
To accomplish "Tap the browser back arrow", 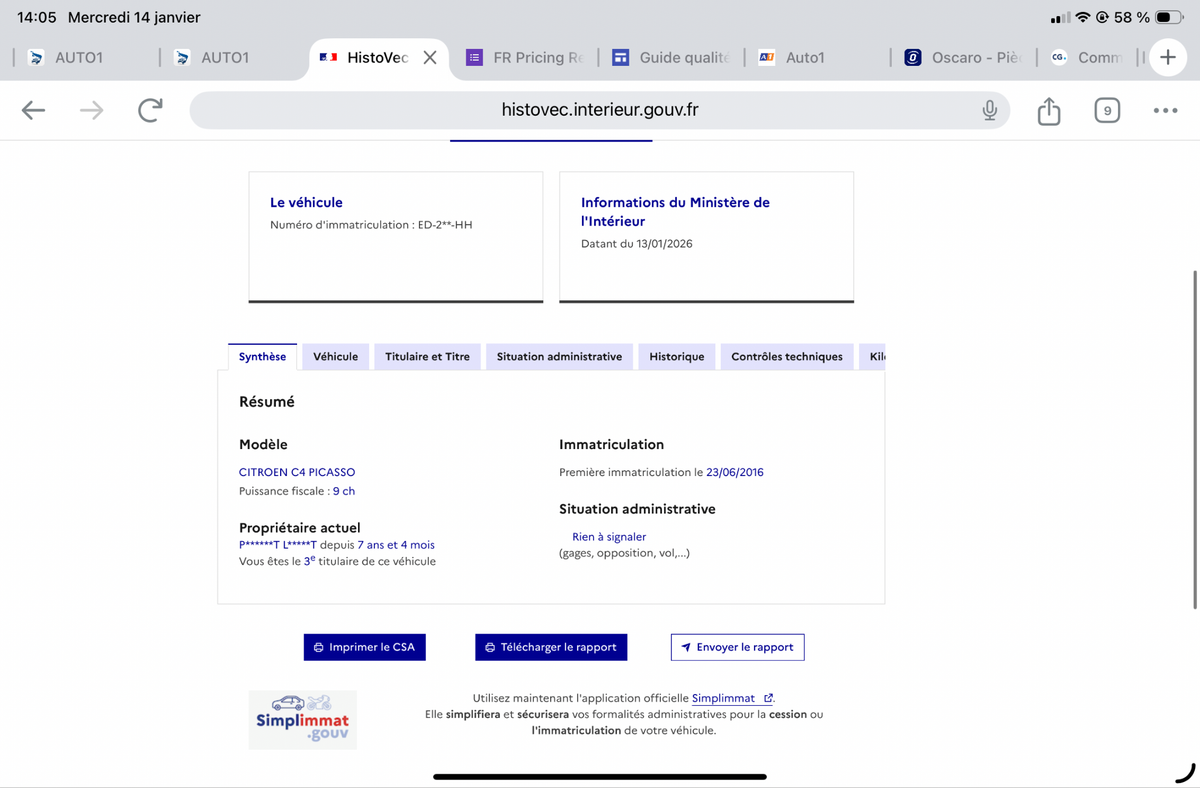I will [34, 110].
